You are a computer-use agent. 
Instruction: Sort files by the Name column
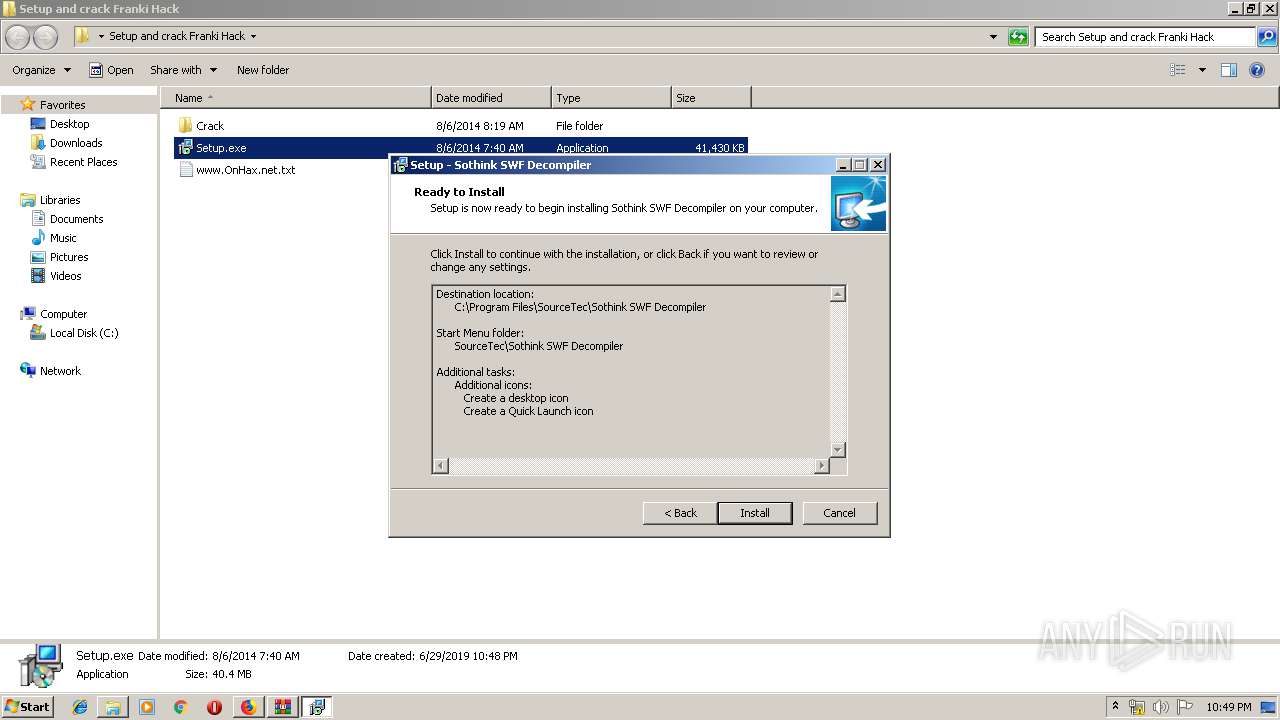[x=296, y=98]
